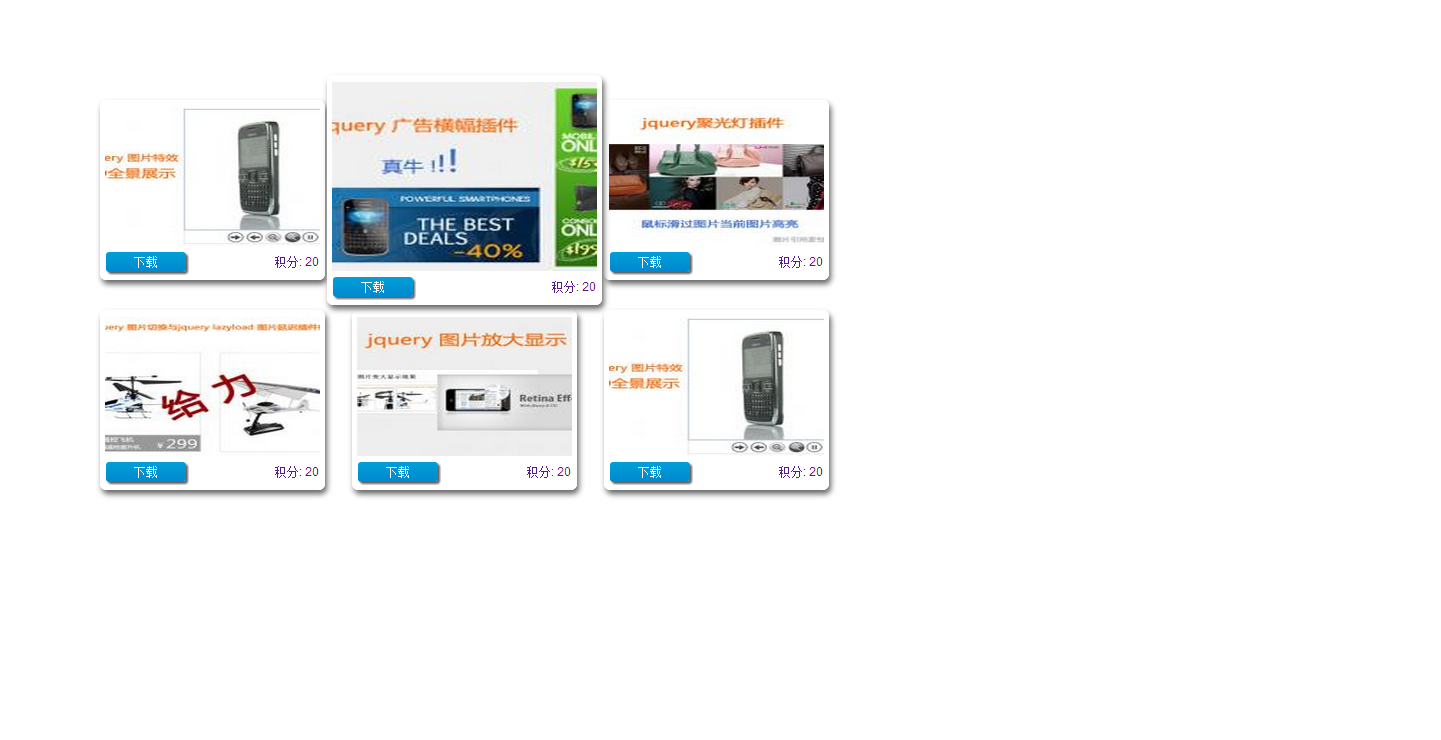Click right-arrow icon in last card's phone viewer
Screen dimensions: 1441x740
pyautogui.click(x=740, y=447)
